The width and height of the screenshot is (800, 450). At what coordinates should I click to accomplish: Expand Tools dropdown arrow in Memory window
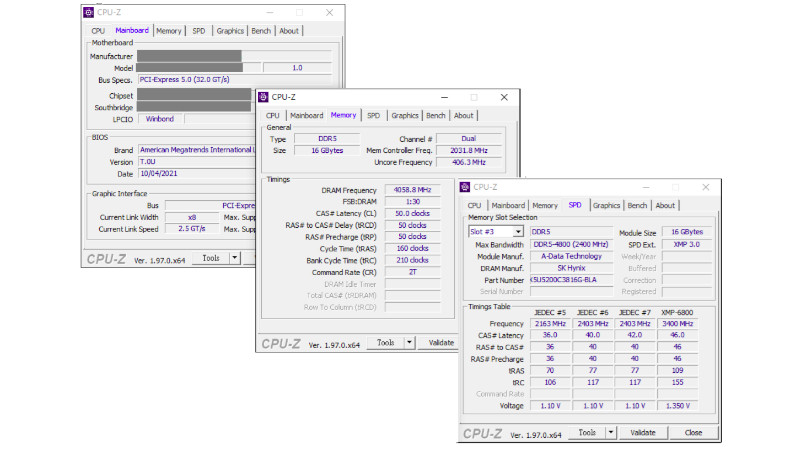pos(409,343)
